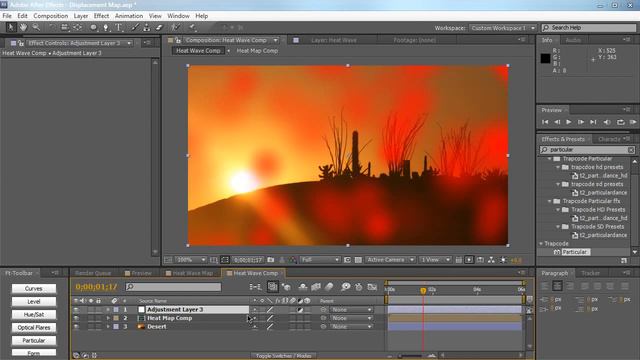Expand the Desert layer properties
The image size is (640, 360).
(x=108, y=327)
